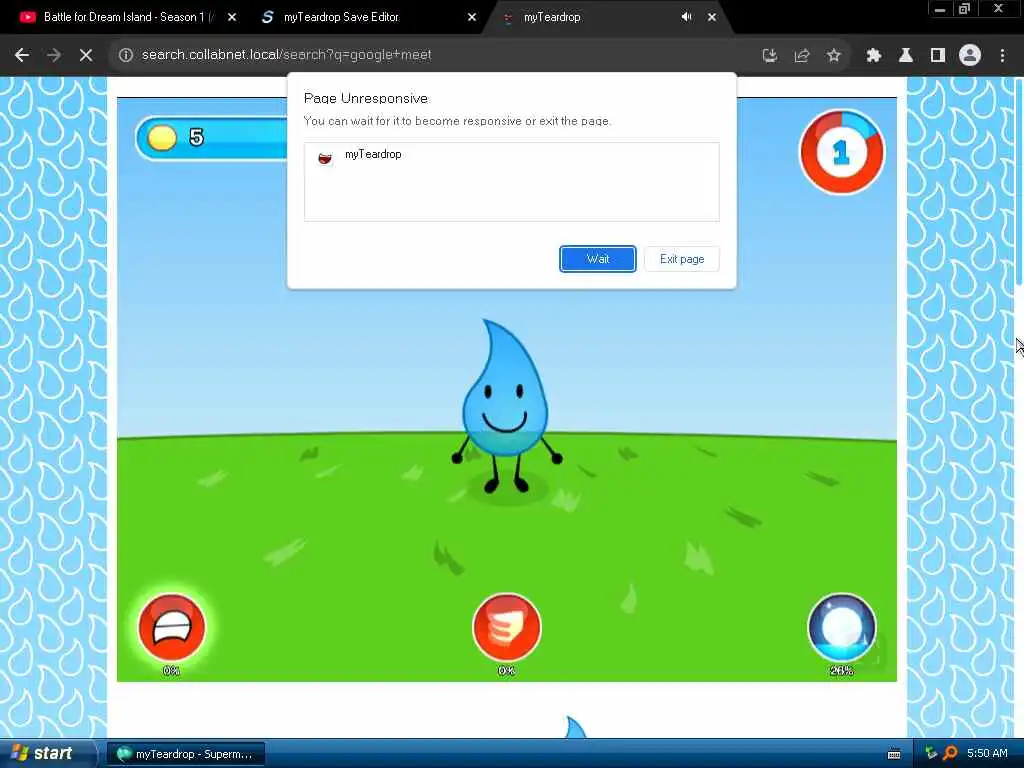Viewport: 1024px width, 768px height.
Task: Click the yellow coin counter showing 5
Action: point(212,138)
